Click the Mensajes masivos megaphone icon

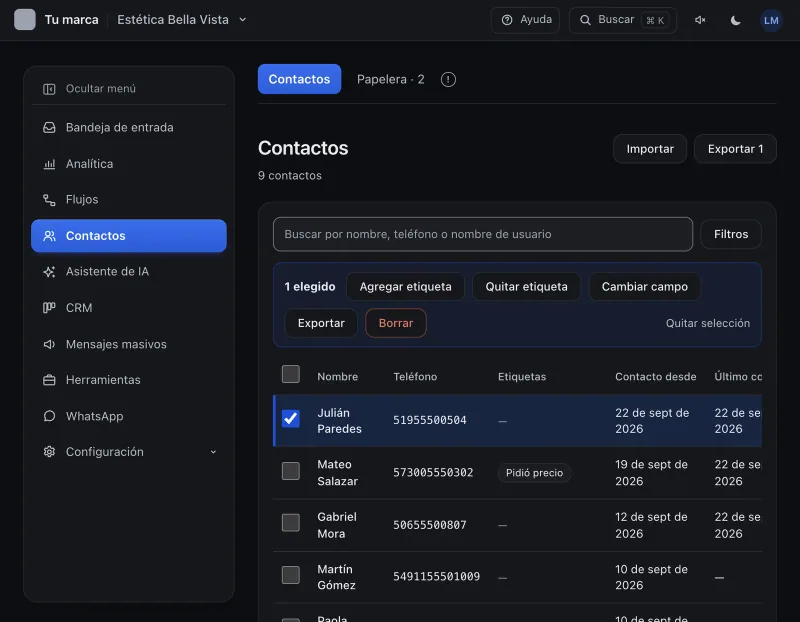point(49,344)
